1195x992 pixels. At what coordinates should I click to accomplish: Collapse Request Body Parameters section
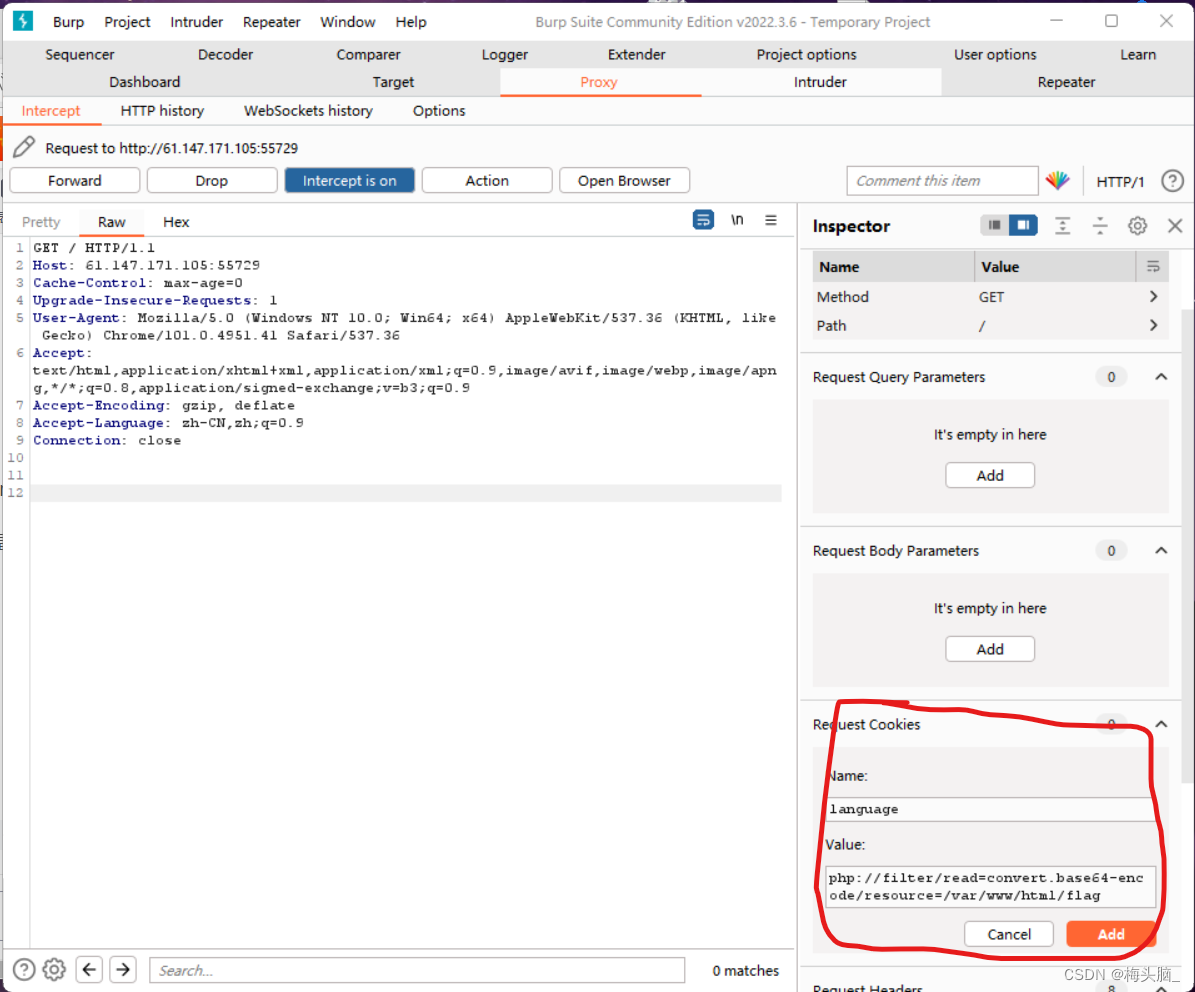pyautogui.click(x=1161, y=551)
